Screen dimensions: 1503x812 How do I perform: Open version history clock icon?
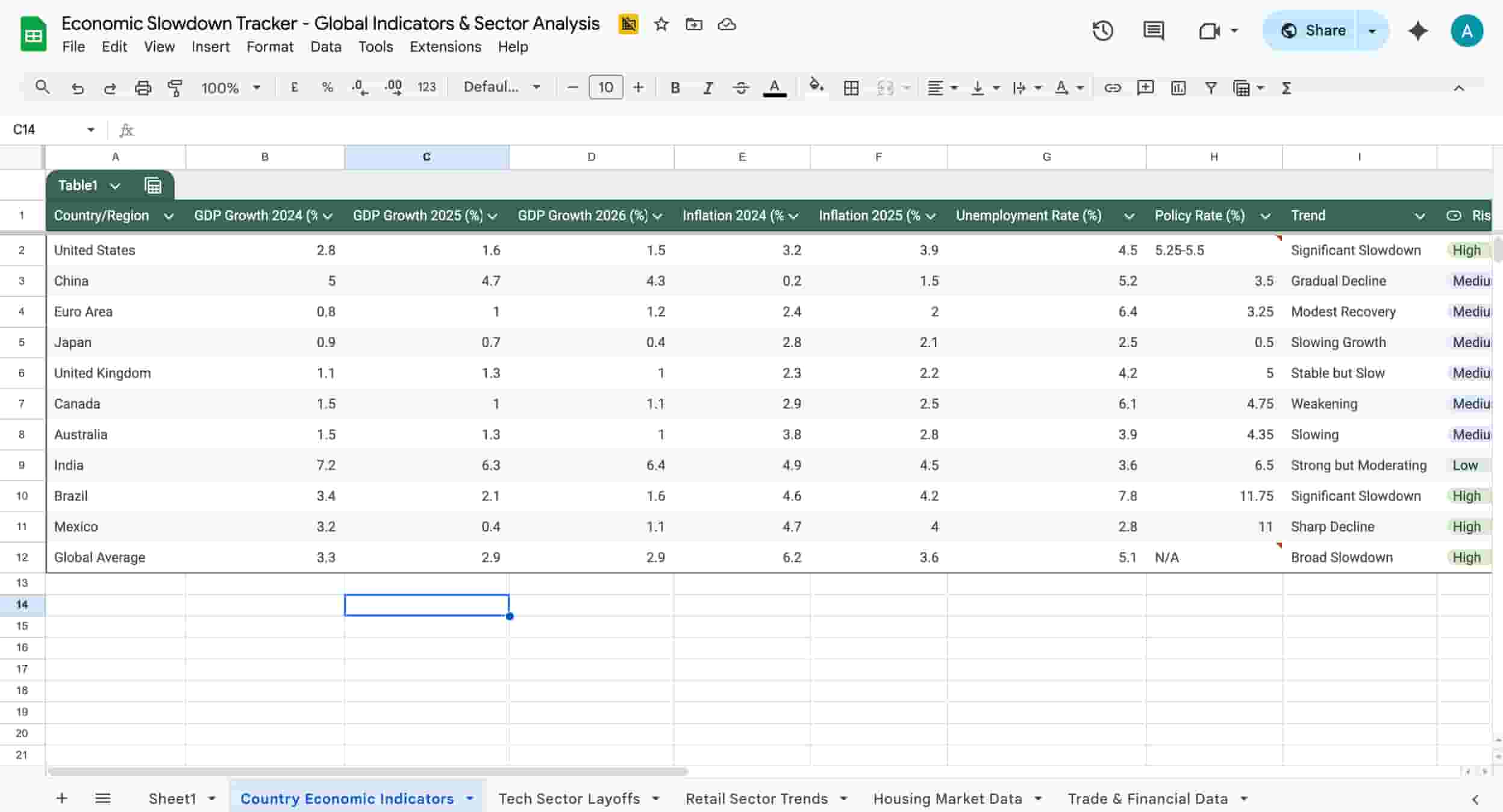1102,30
